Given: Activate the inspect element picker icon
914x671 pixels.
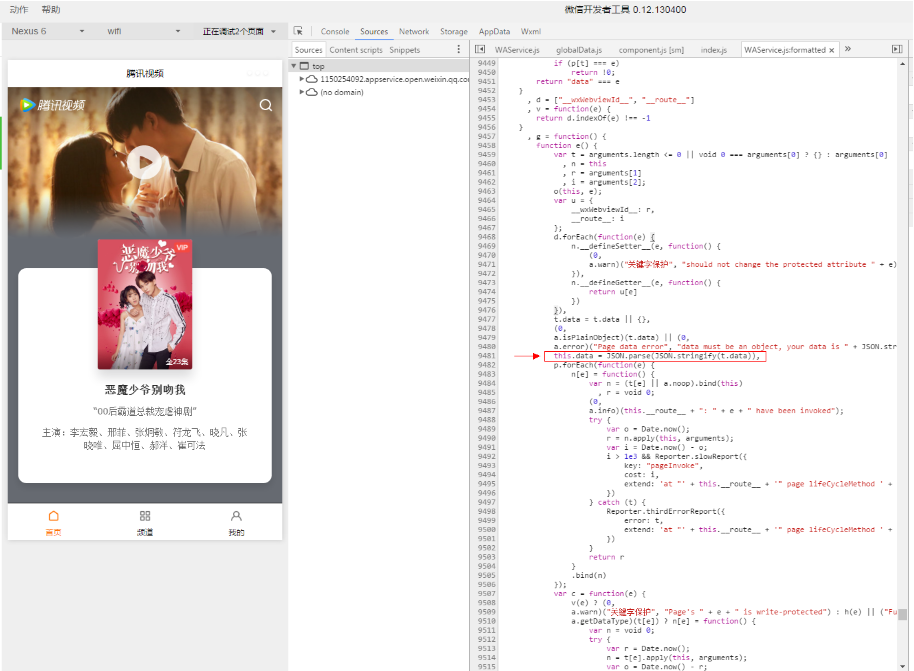Looking at the screenshot, I should click(298, 31).
